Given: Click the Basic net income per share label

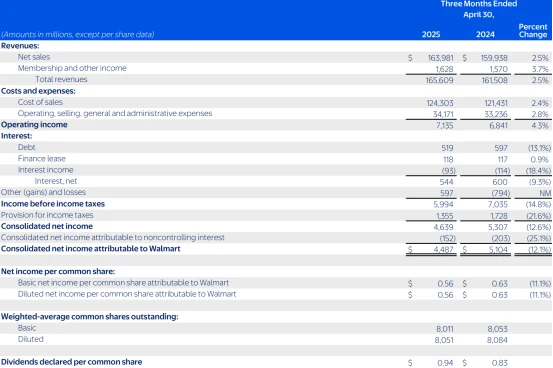Looking at the screenshot, I should tap(123, 283).
